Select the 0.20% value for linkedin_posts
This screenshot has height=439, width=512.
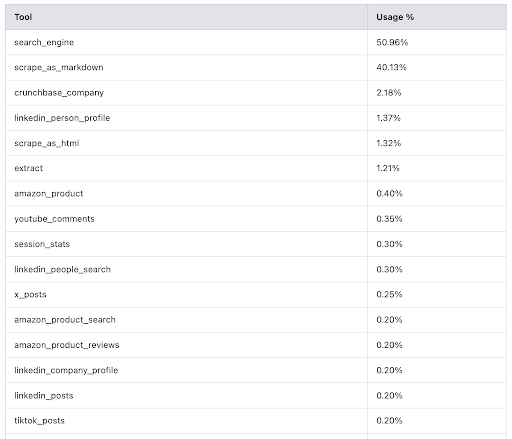pyautogui.click(x=389, y=396)
